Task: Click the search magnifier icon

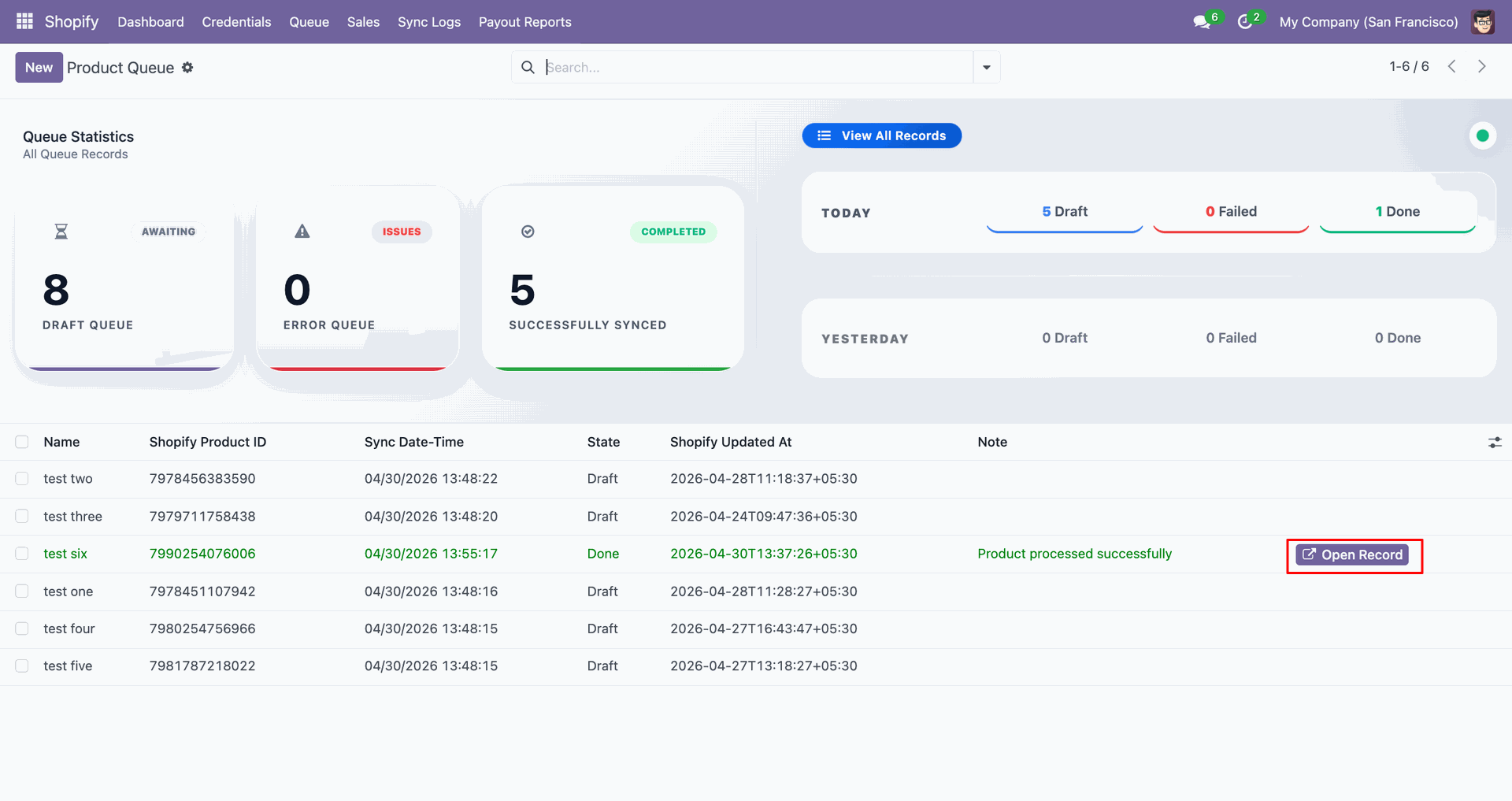Action: tap(528, 68)
